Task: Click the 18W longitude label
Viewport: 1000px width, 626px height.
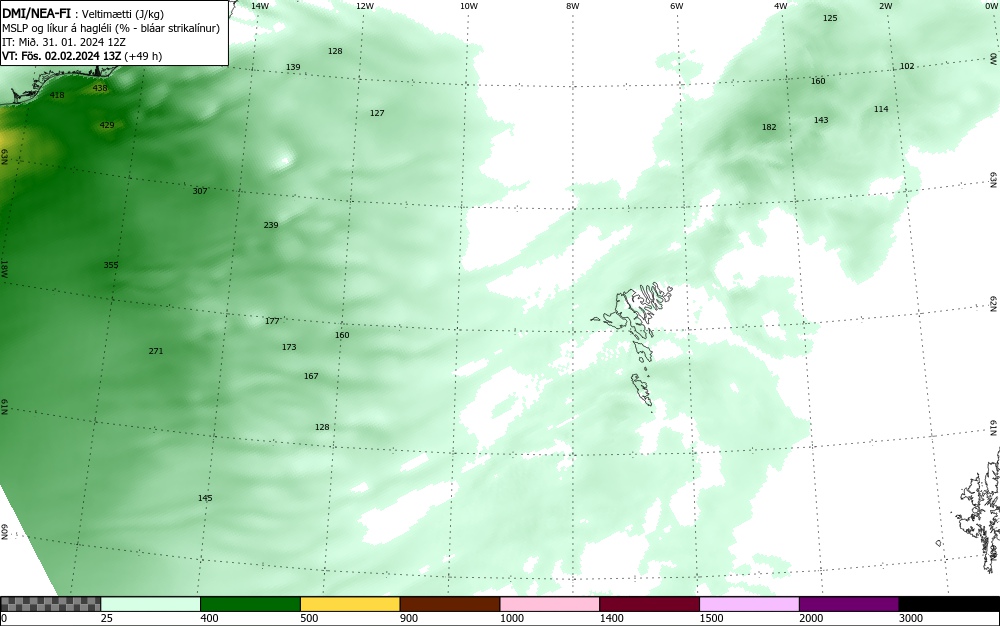Action: click(x=4, y=269)
